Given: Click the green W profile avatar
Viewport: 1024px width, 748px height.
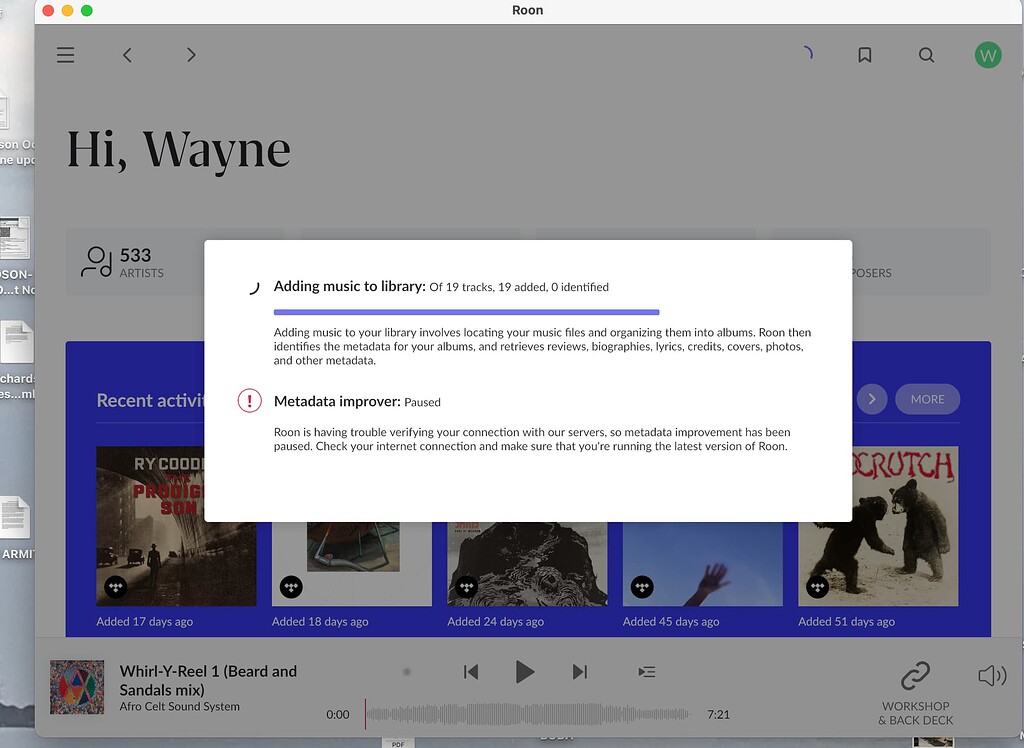Looking at the screenshot, I should pos(987,55).
